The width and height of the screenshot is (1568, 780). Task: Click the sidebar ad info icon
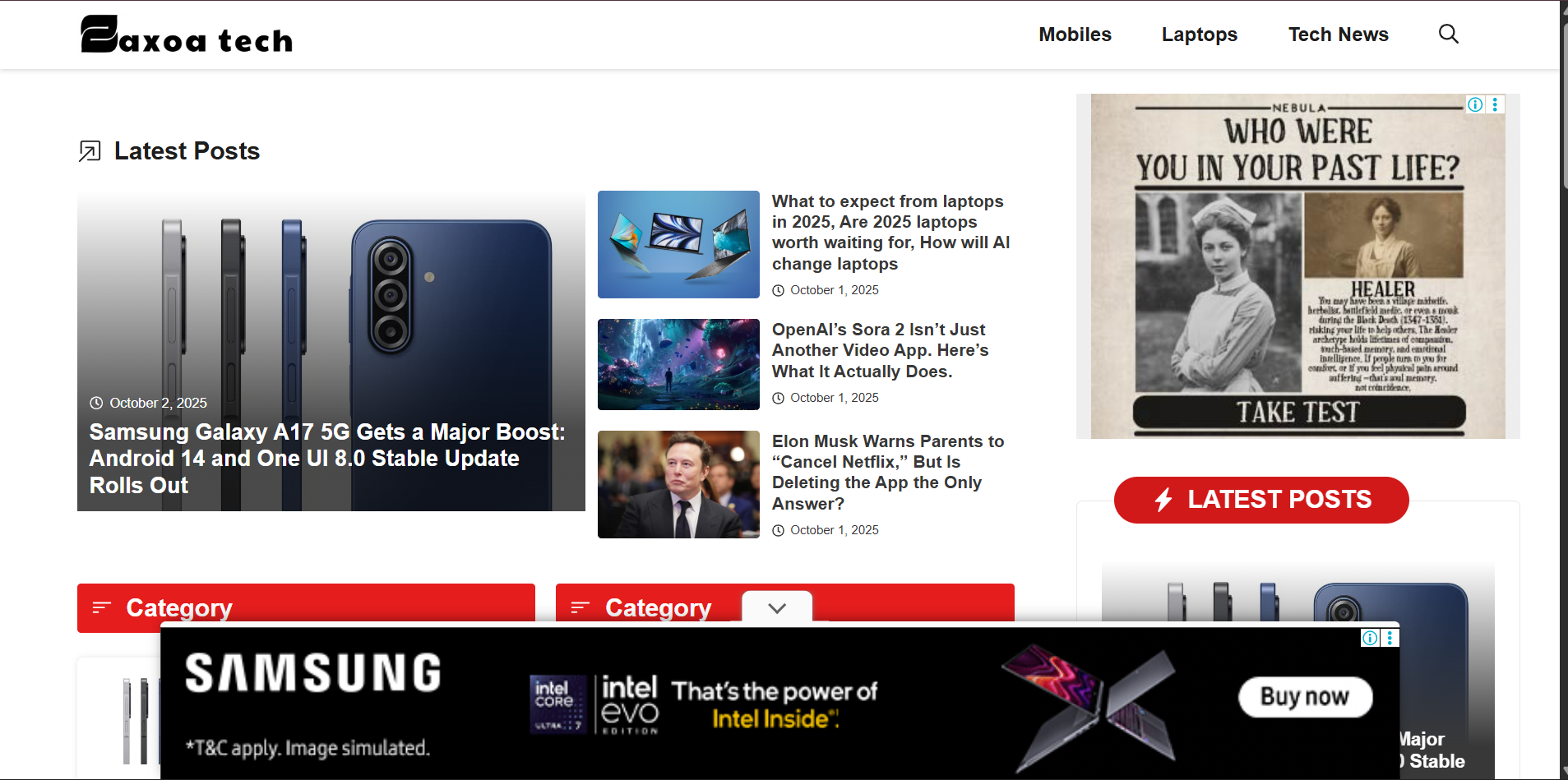pyautogui.click(x=1475, y=104)
